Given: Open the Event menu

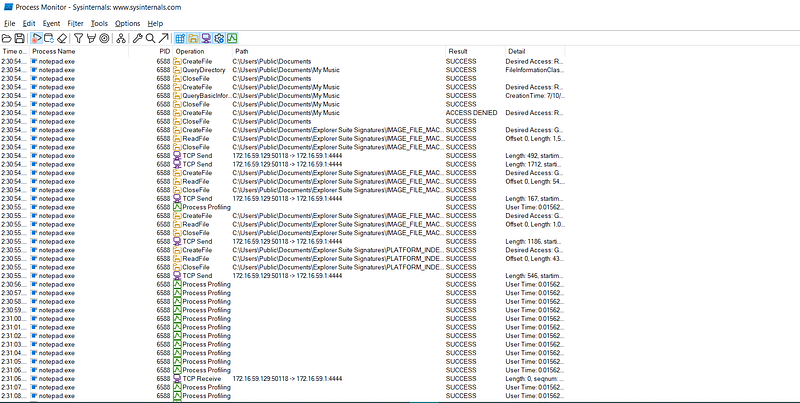Looking at the screenshot, I should (52, 23).
